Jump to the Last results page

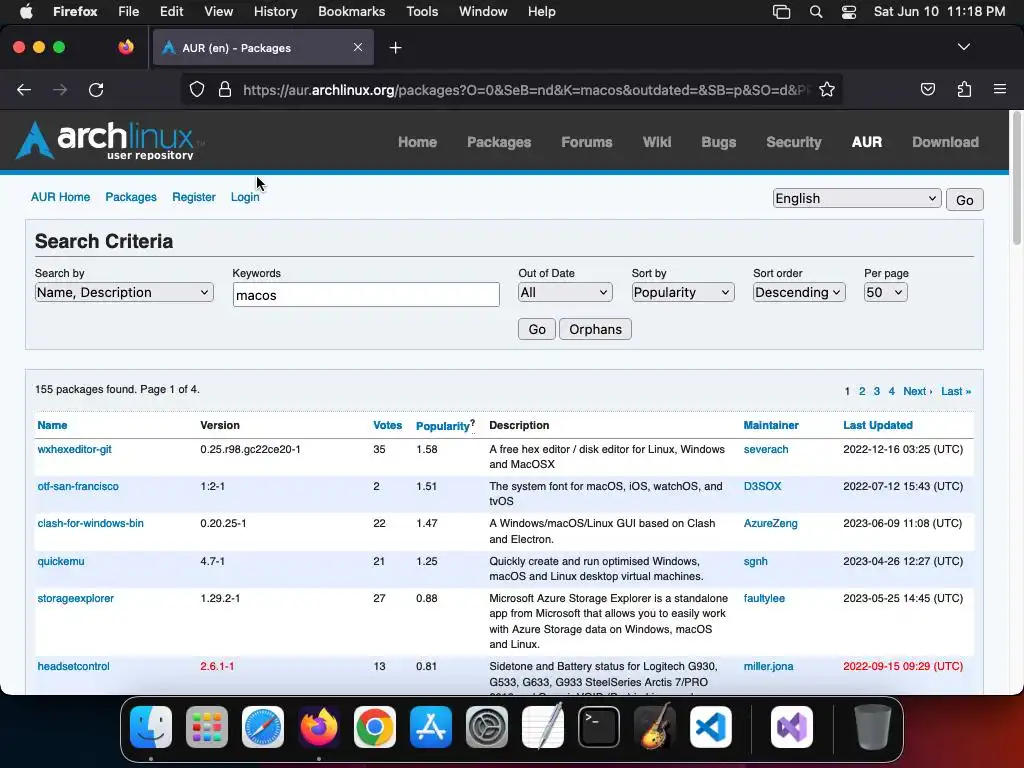(955, 391)
